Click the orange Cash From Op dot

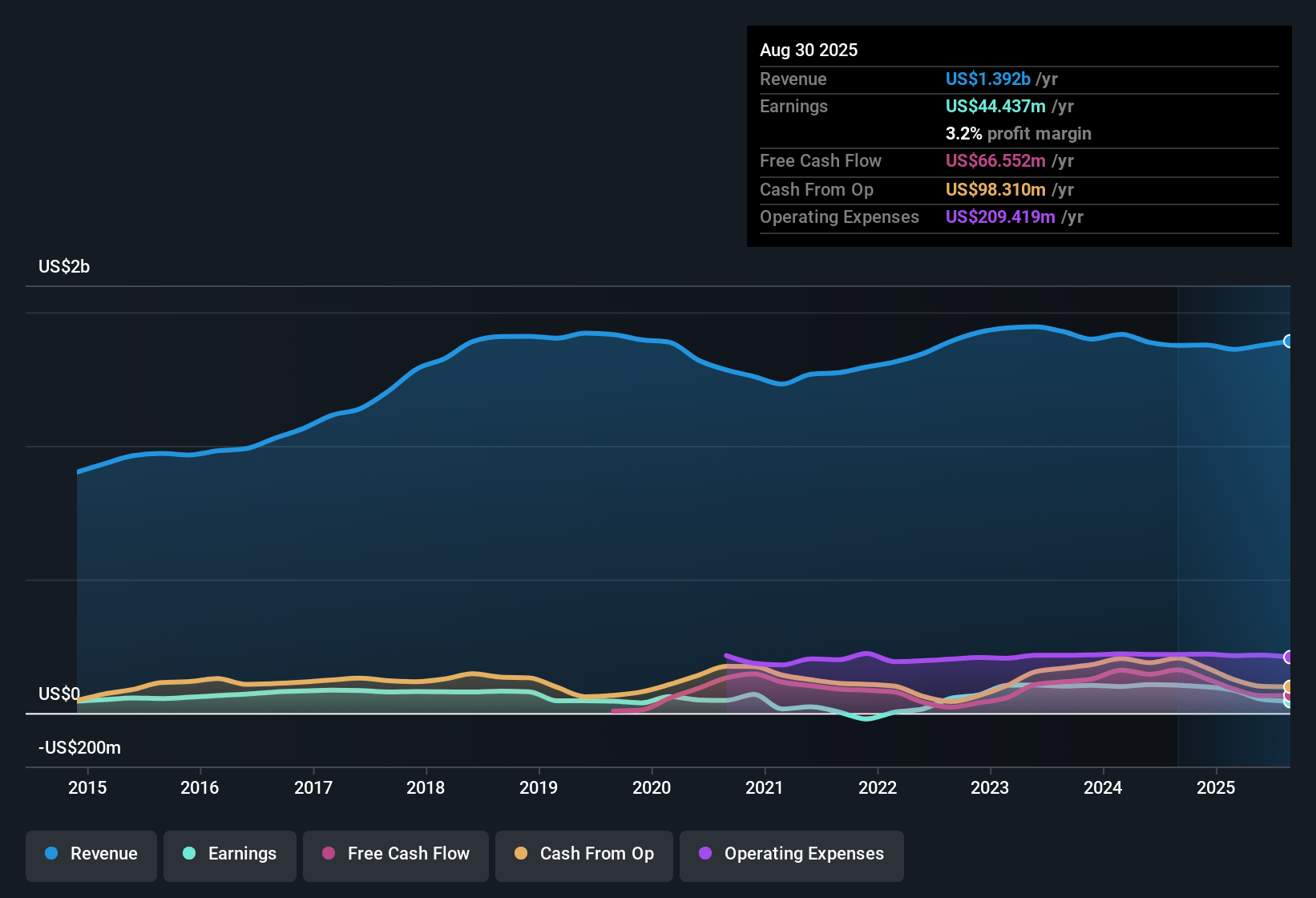coord(521,854)
